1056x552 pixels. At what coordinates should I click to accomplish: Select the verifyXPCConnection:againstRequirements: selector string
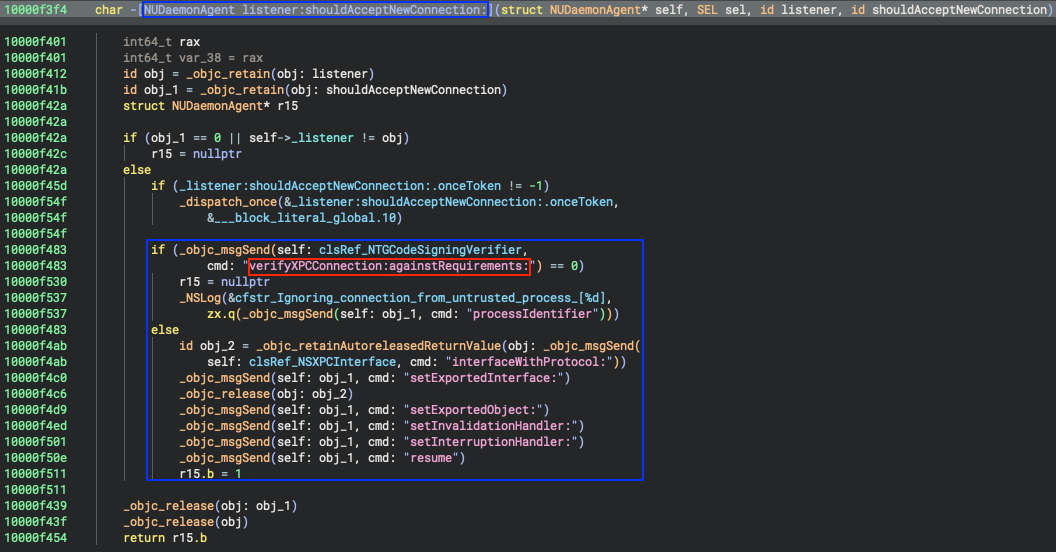point(388,266)
